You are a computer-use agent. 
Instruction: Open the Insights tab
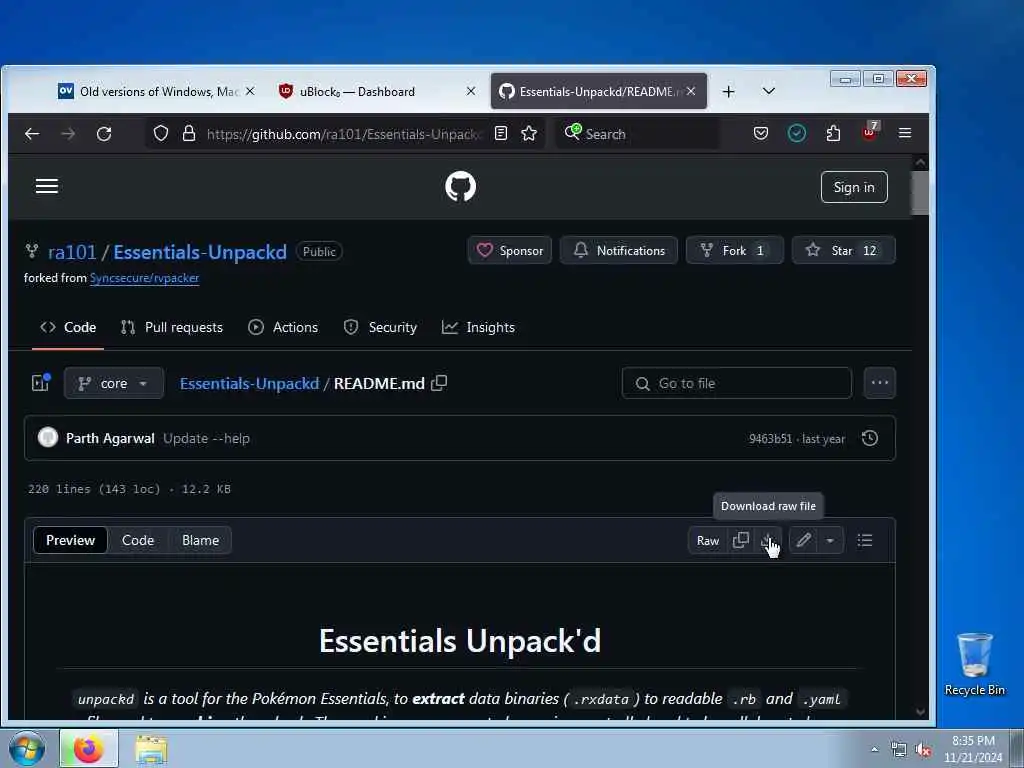click(478, 328)
